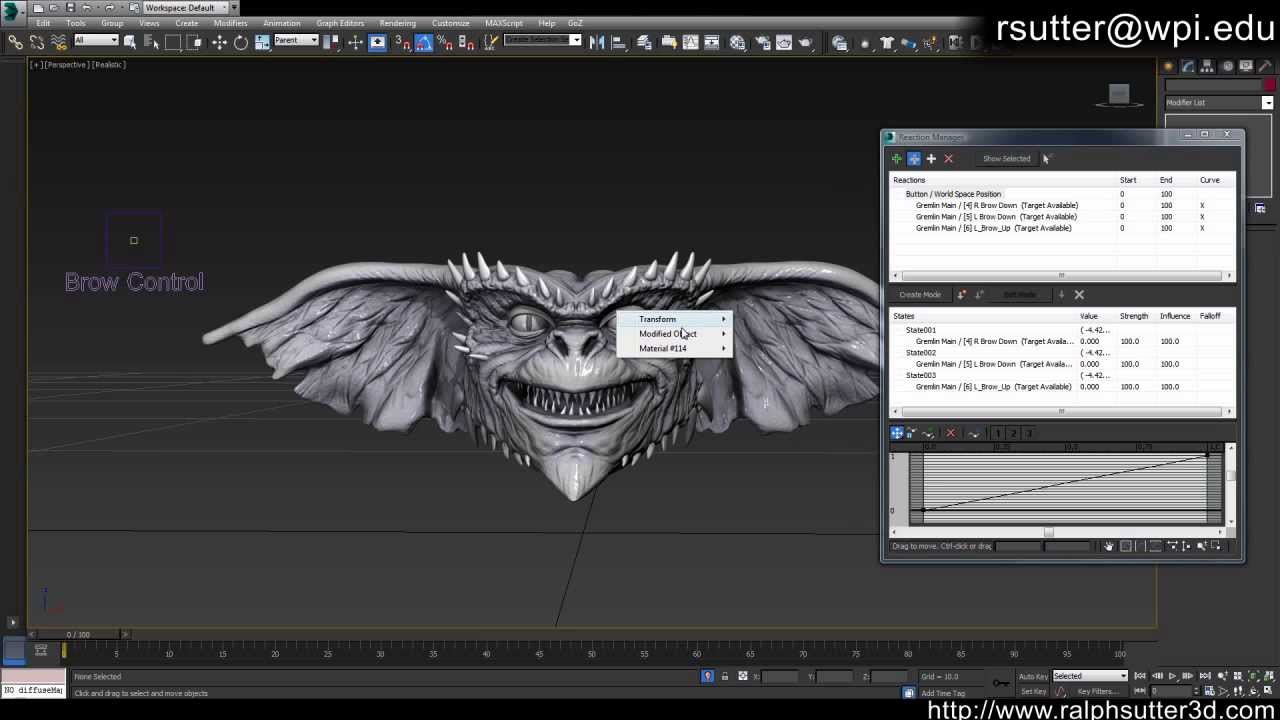Select the Link tool in main toolbar
Viewport: 1280px width, 720px height.
(x=15, y=42)
